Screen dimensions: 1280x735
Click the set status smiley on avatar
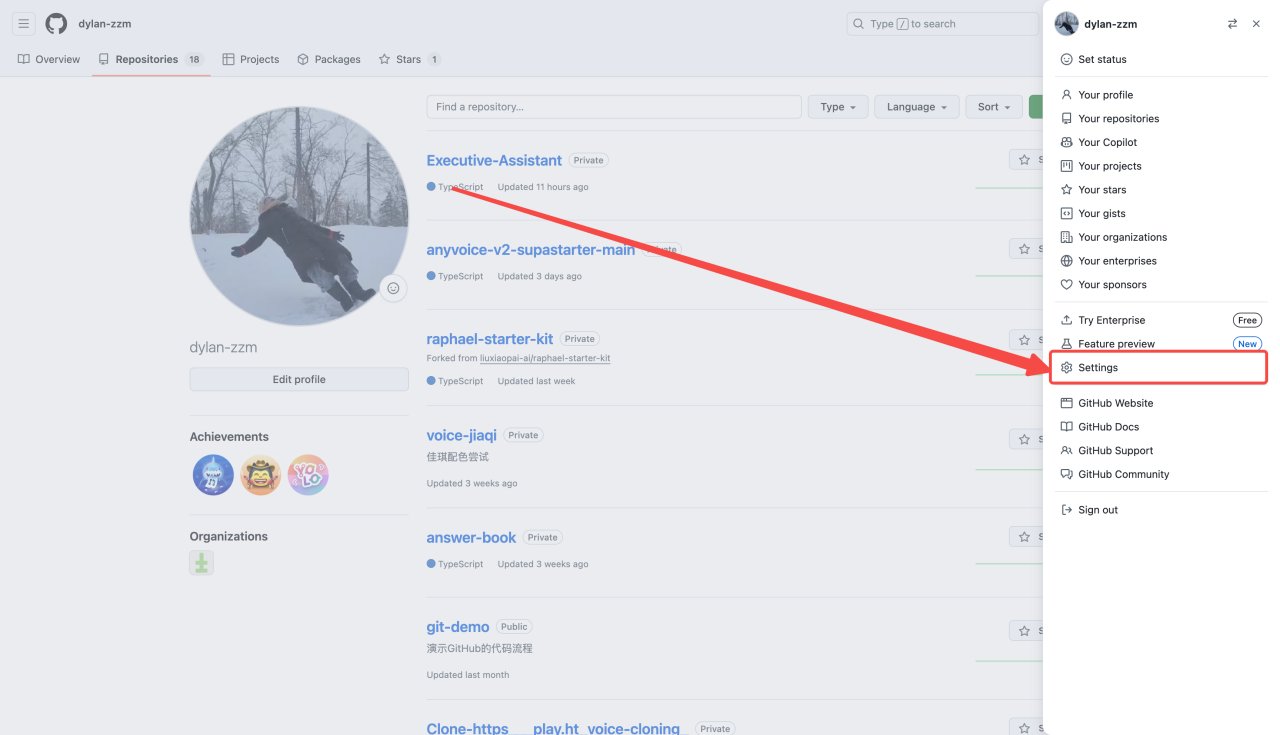(393, 288)
